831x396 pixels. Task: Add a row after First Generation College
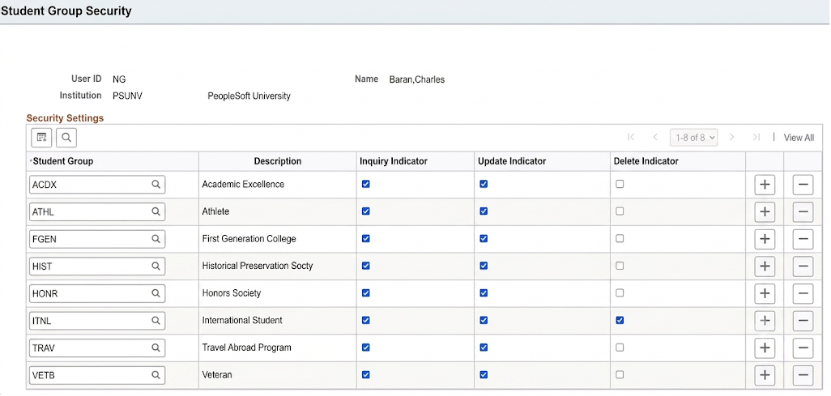[764, 239]
